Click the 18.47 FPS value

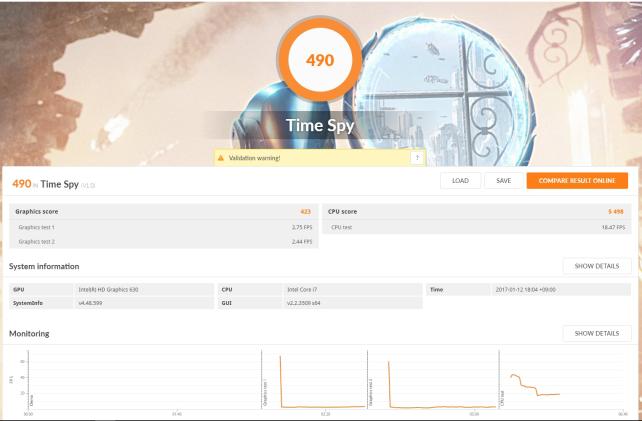click(x=613, y=227)
